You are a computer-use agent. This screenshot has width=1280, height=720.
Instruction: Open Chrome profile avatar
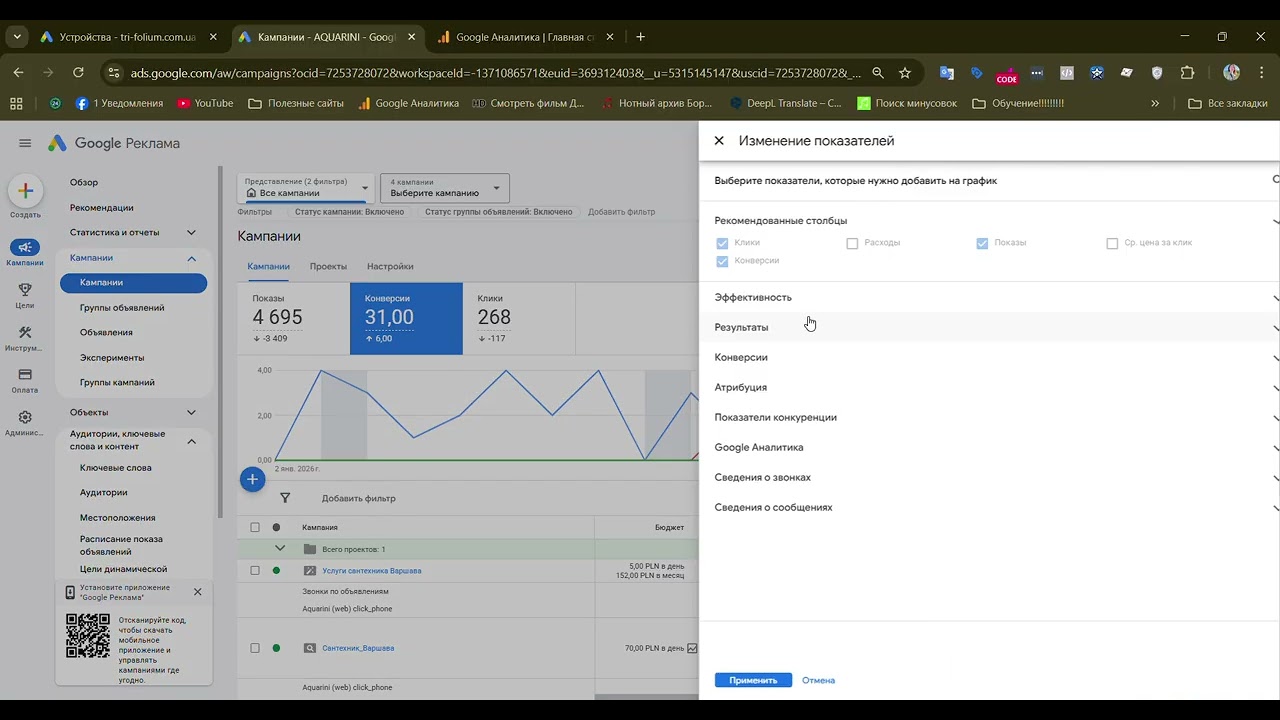[x=1231, y=73]
